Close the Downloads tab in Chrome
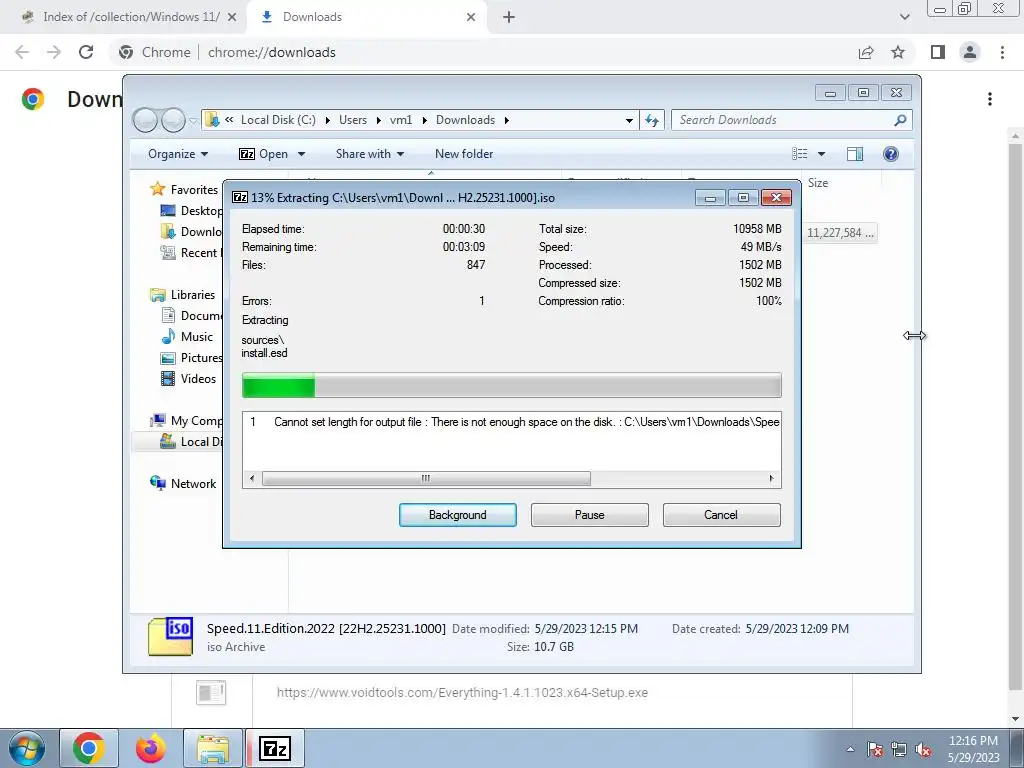Screen dimensions: 1024x768 (x=471, y=18)
